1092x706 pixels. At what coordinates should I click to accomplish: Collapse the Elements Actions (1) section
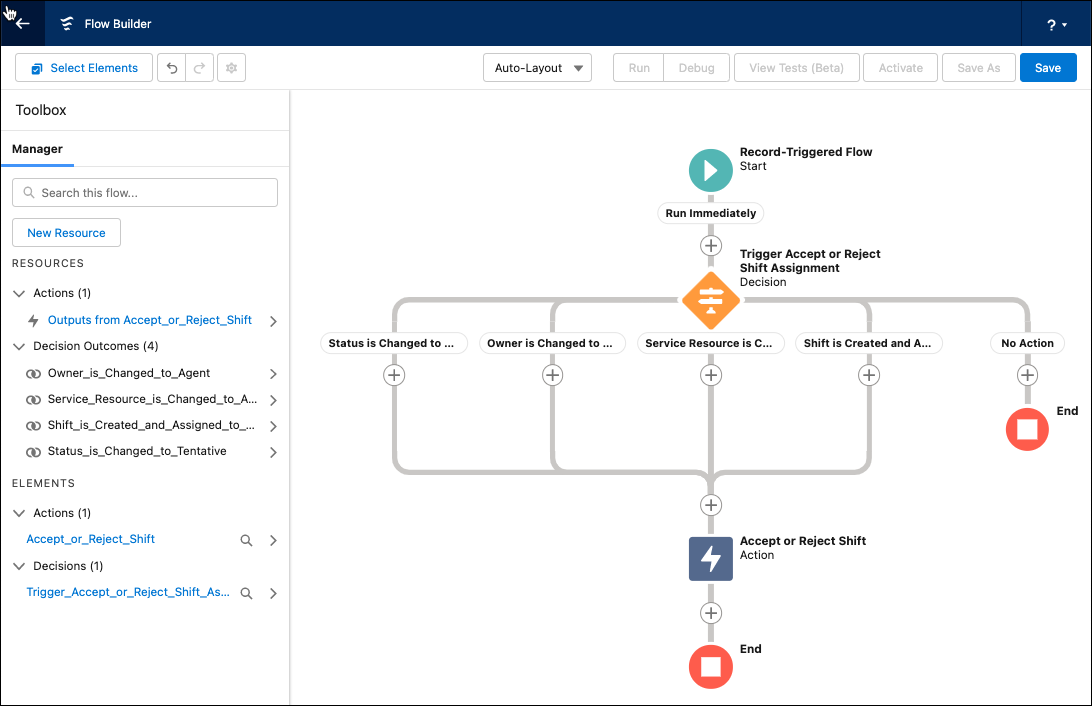19,513
